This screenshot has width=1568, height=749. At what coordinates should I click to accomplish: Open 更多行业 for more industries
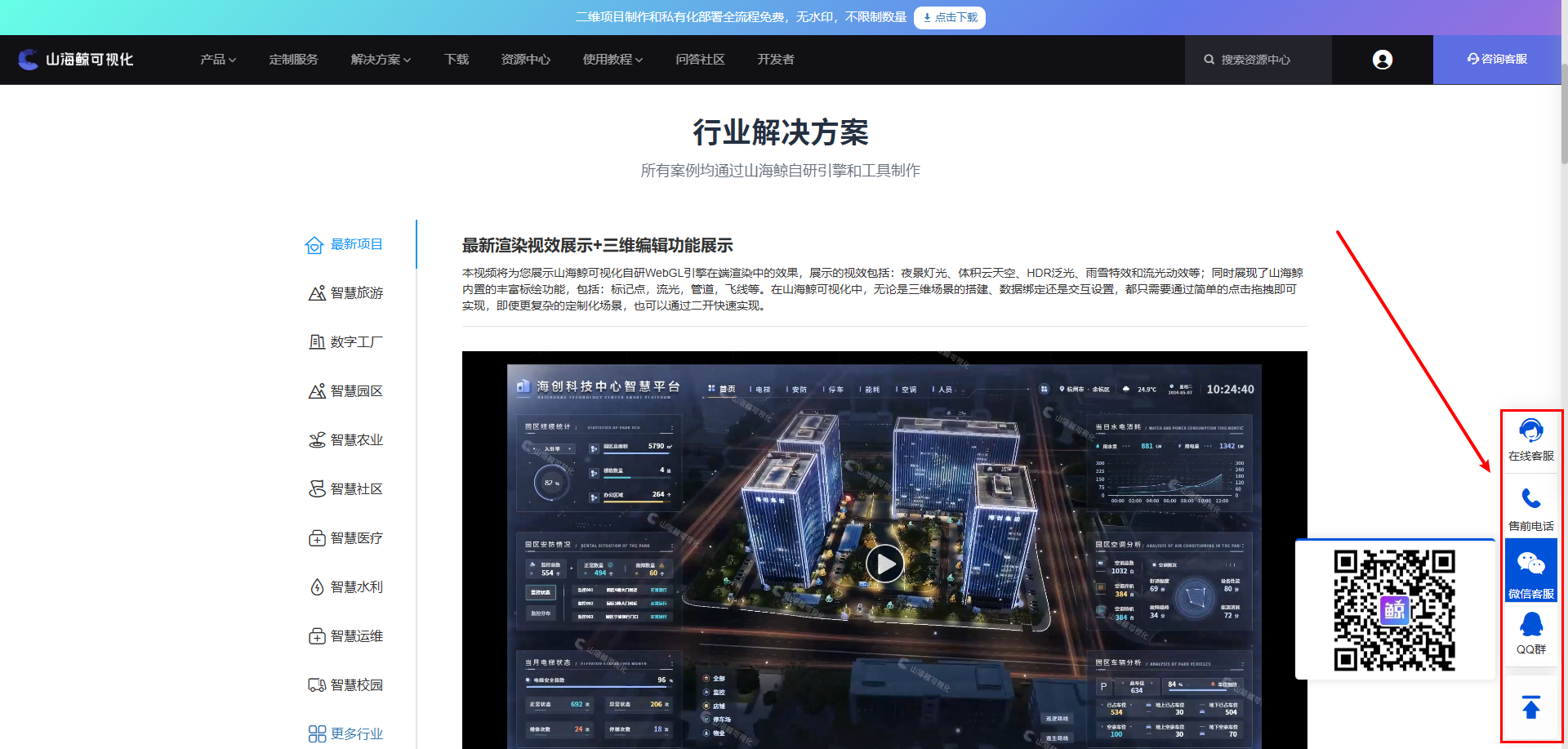point(346,734)
